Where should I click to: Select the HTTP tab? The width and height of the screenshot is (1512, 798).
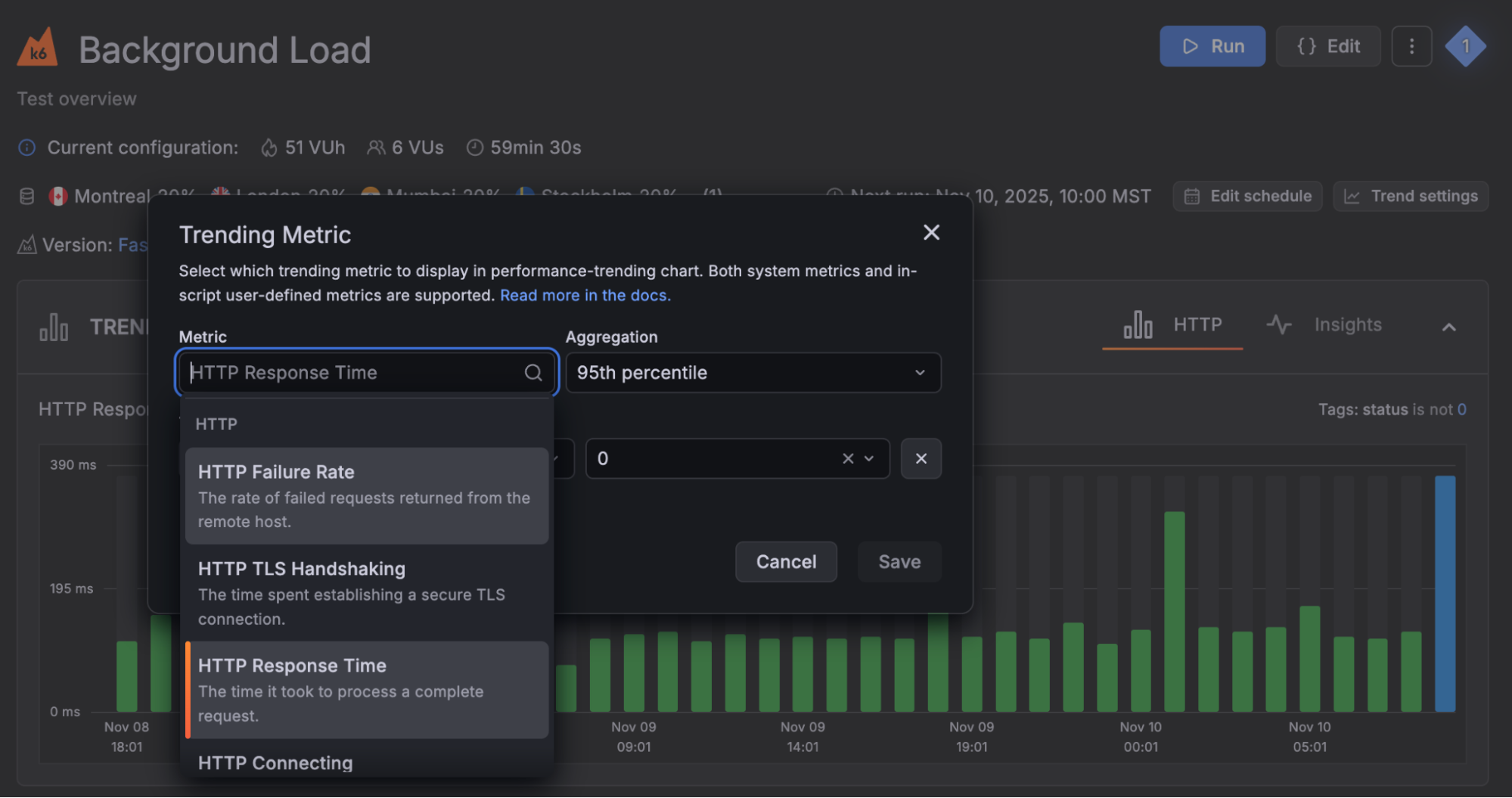click(1197, 324)
